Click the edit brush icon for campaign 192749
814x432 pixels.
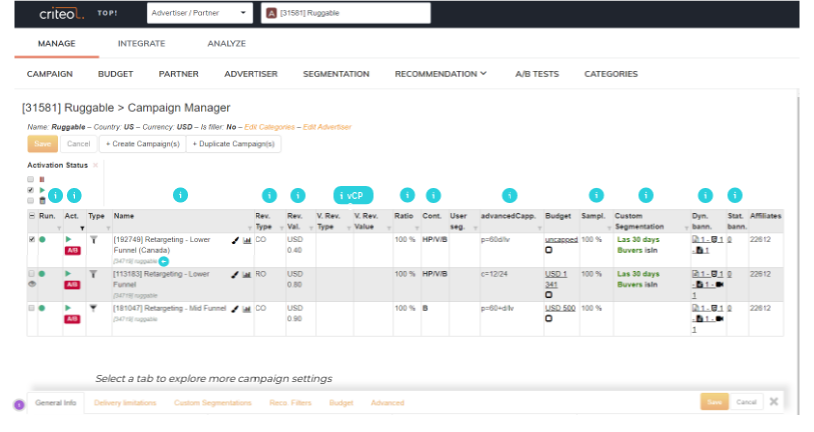[235, 240]
